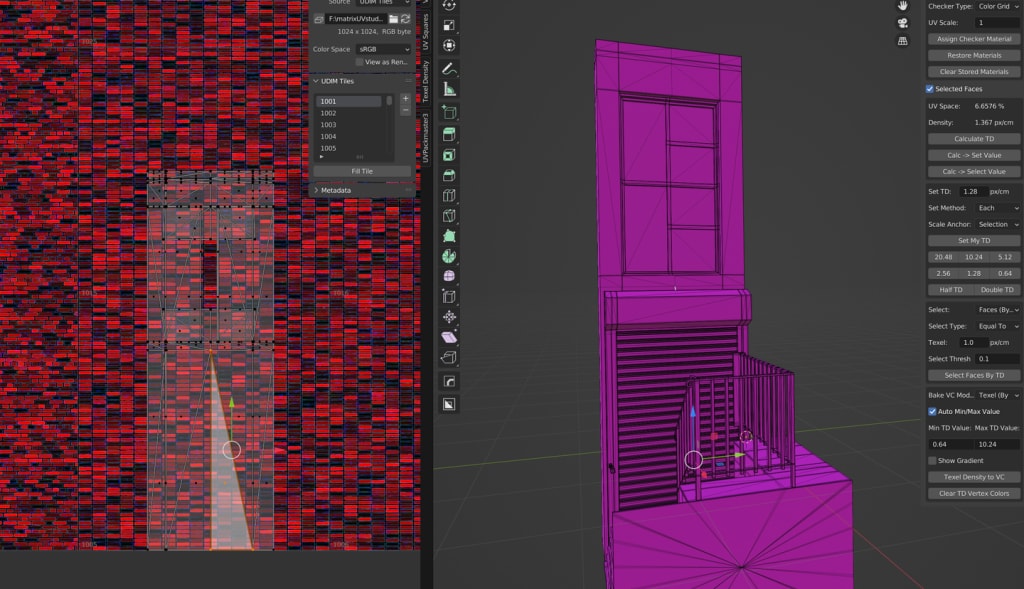Select the Extrude Region tool
Viewport: 1024px width, 589px height.
point(449,134)
